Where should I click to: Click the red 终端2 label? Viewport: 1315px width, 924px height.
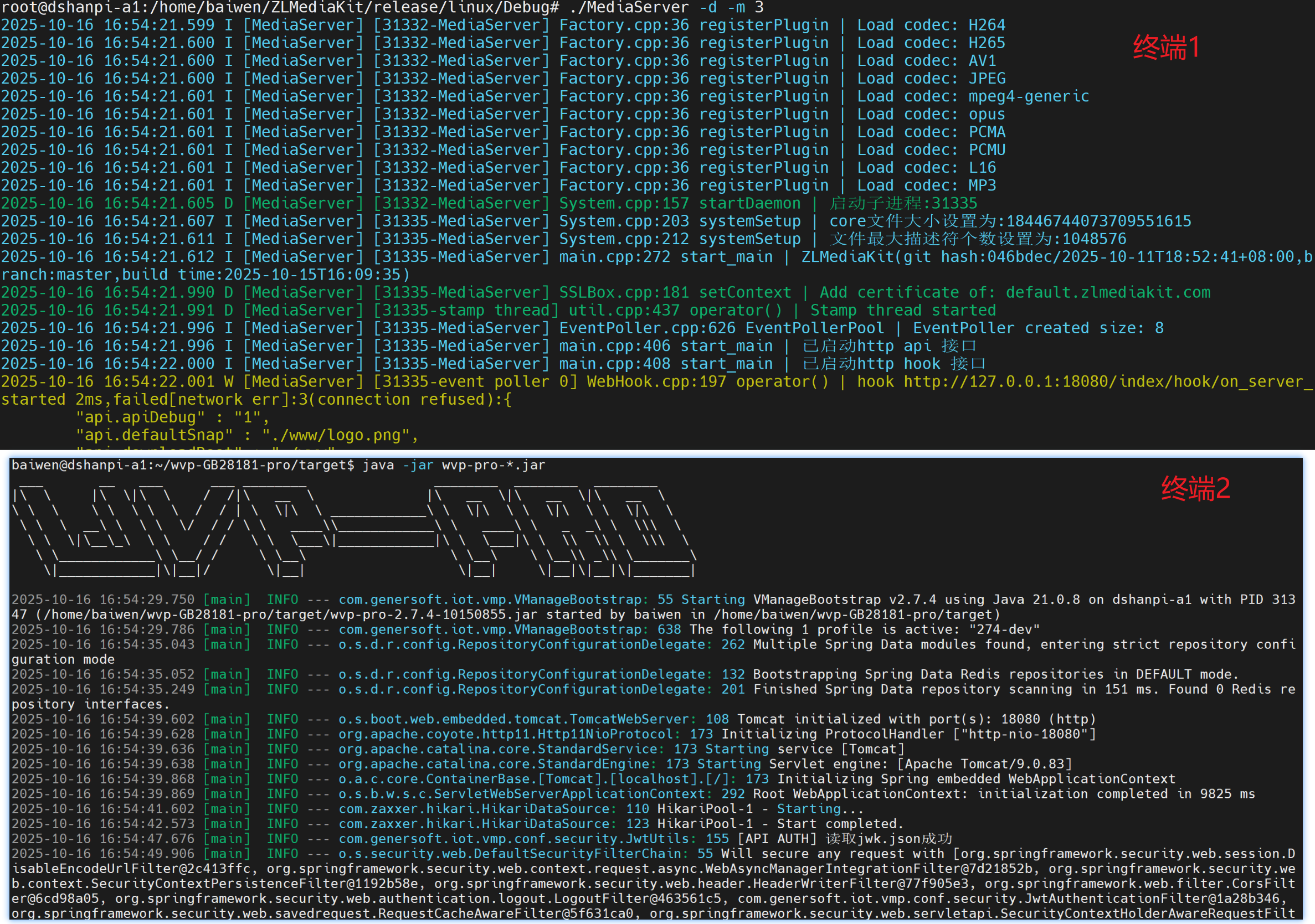coord(1195,488)
